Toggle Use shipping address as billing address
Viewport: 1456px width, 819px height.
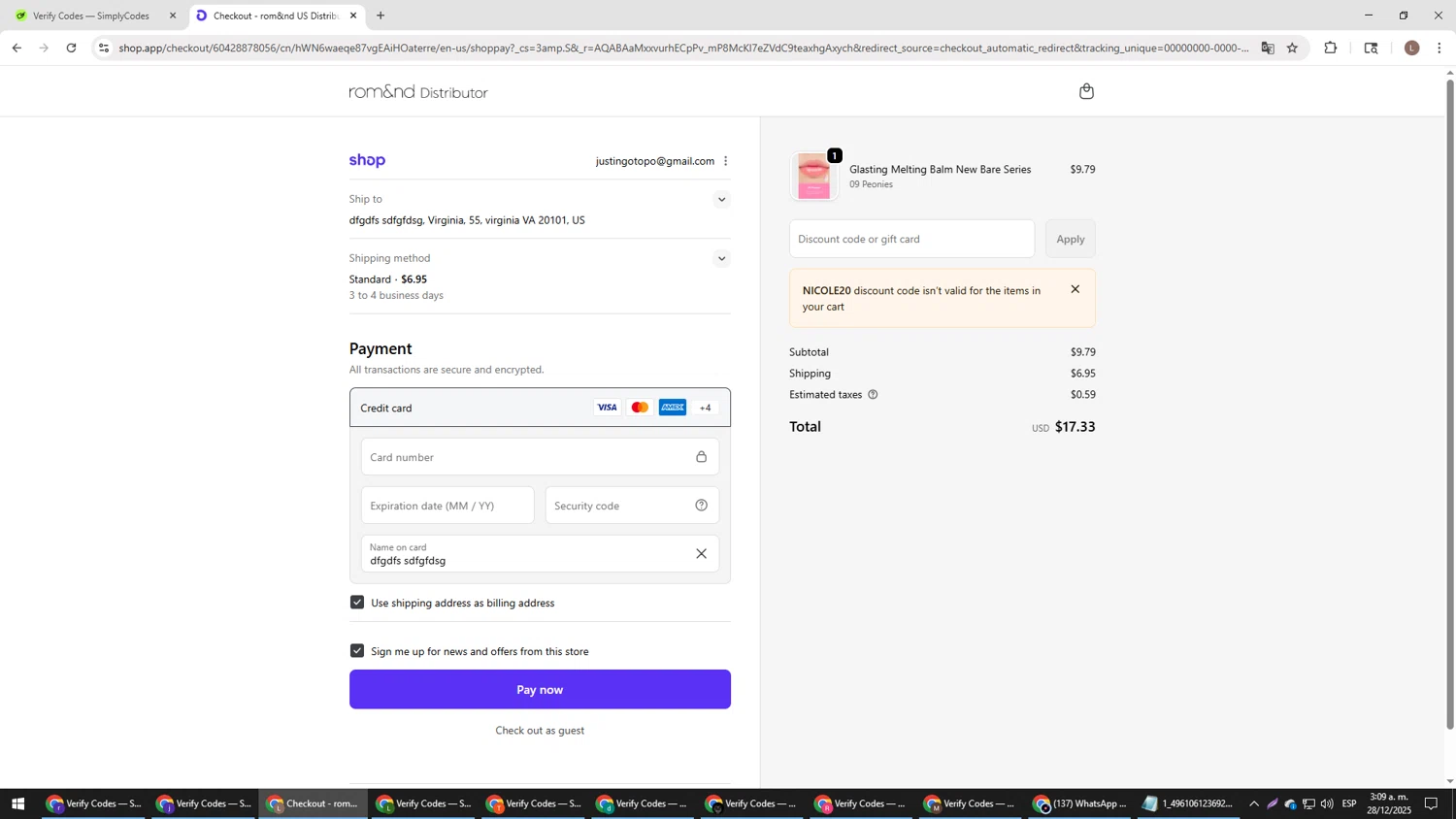tap(357, 603)
